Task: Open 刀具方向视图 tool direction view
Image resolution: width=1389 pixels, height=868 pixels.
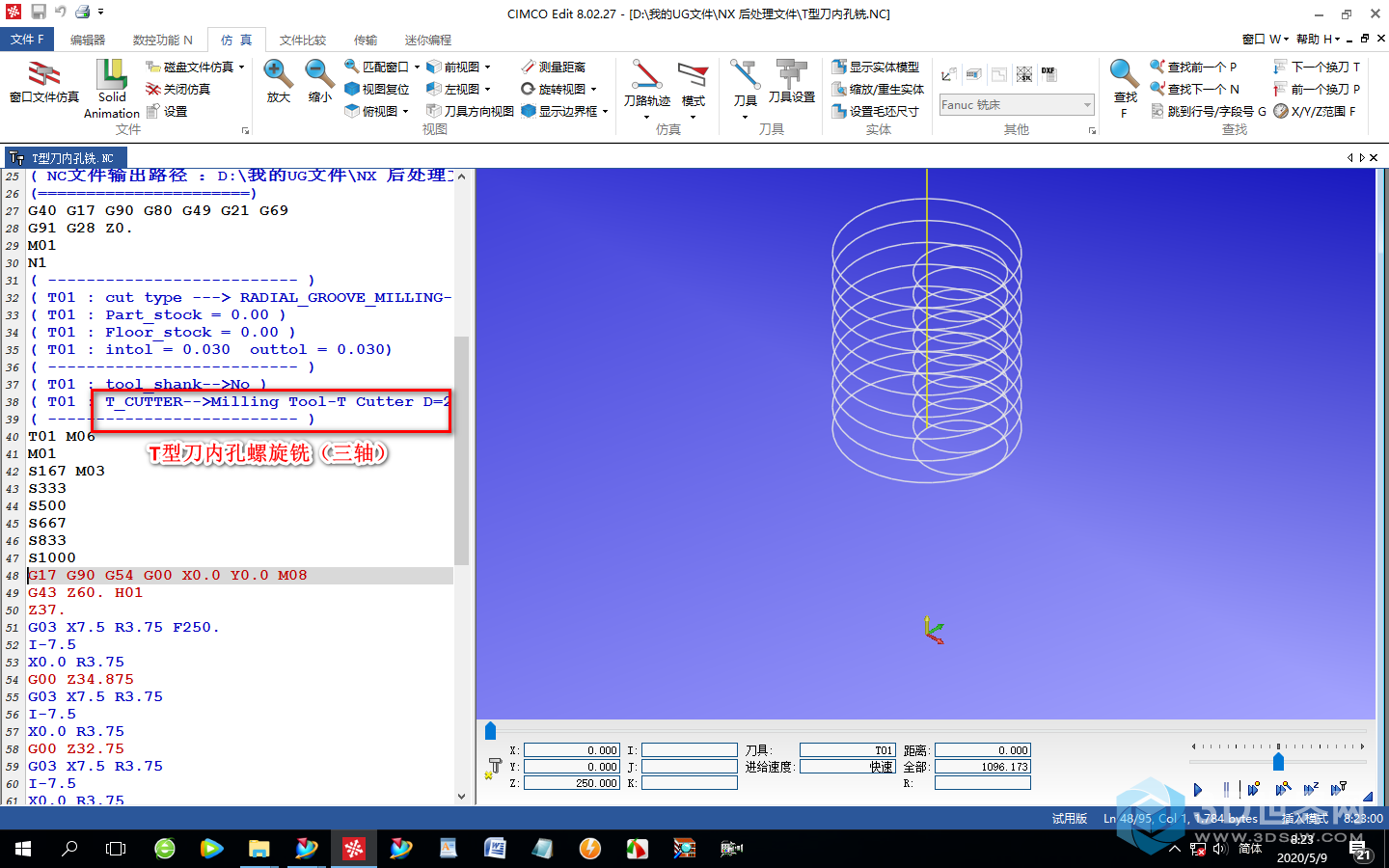Action: pyautogui.click(x=471, y=111)
